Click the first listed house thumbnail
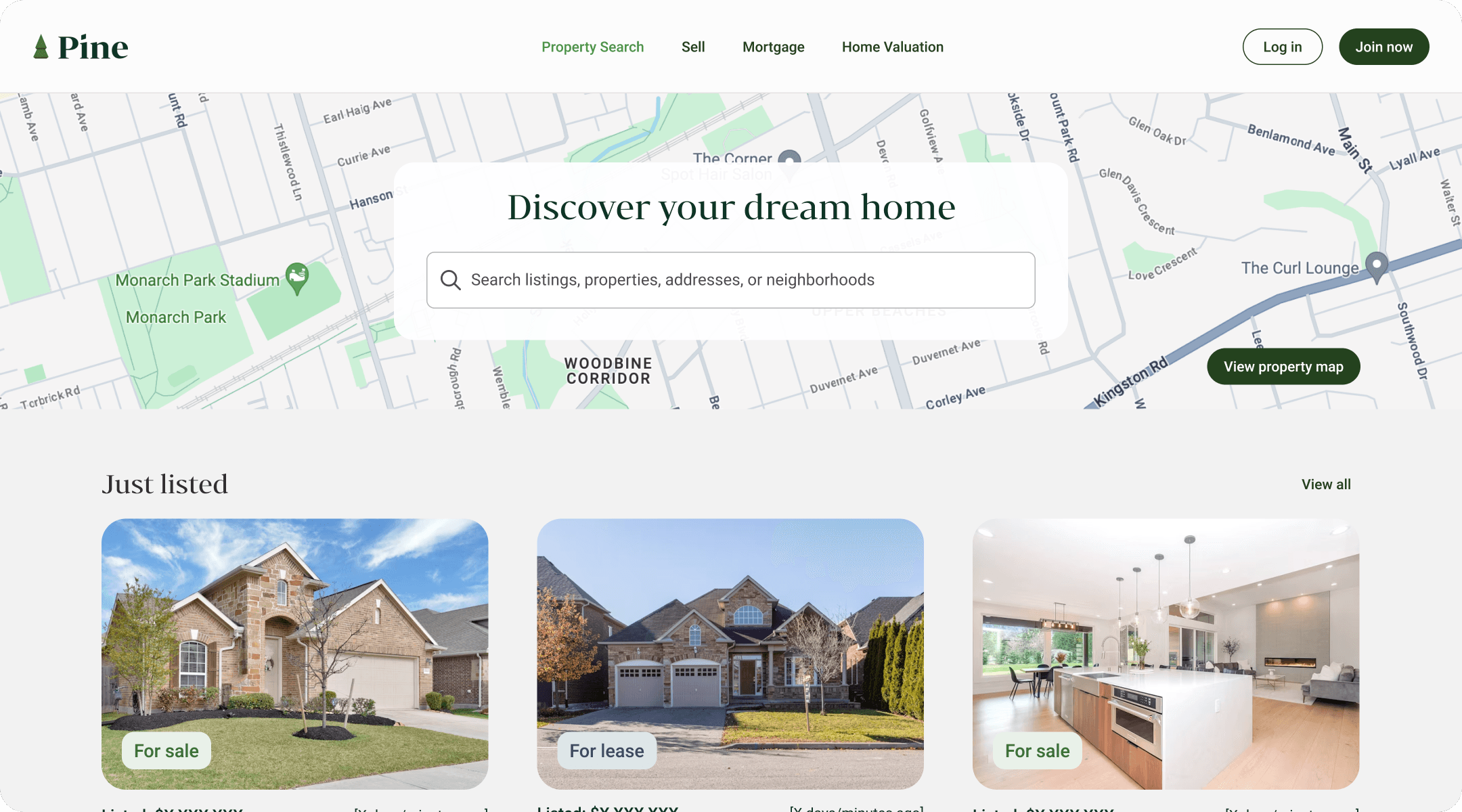Image resolution: width=1462 pixels, height=812 pixels. [295, 654]
